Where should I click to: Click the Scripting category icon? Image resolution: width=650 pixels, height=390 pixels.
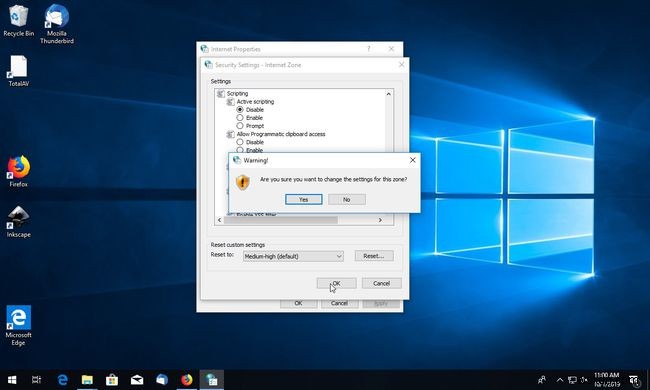(221, 94)
